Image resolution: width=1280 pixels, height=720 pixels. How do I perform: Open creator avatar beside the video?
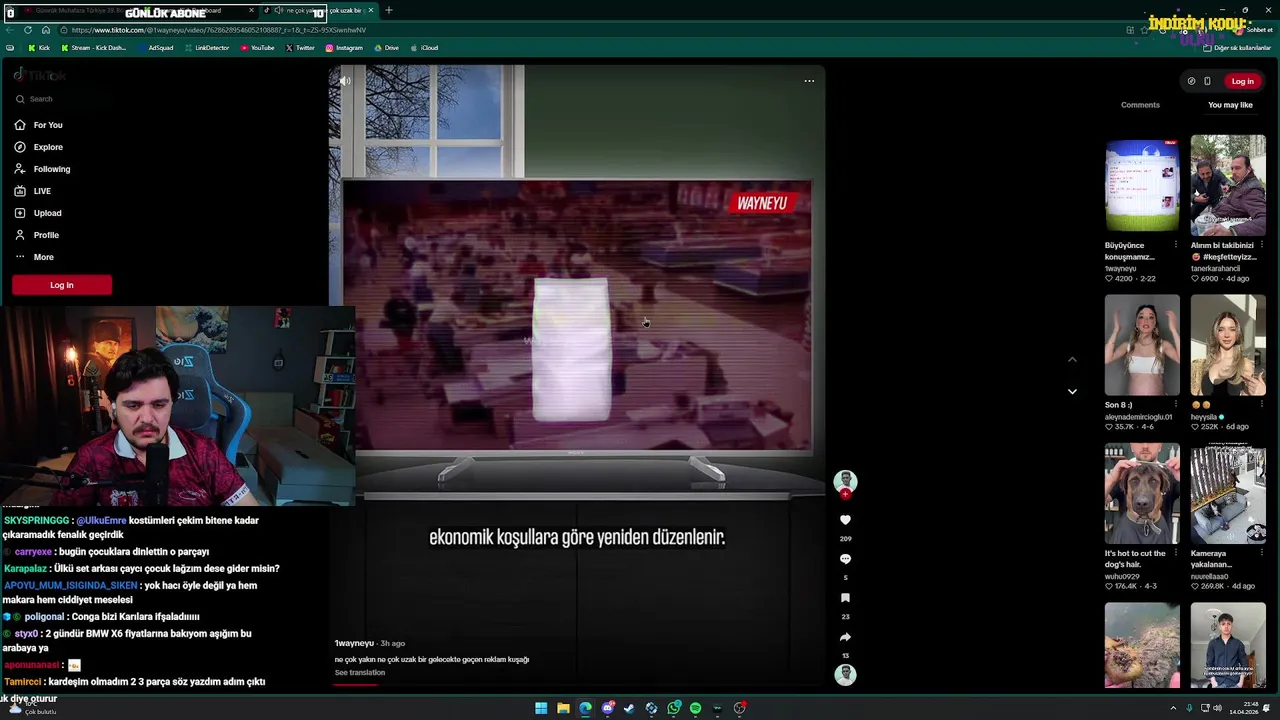pyautogui.click(x=845, y=482)
